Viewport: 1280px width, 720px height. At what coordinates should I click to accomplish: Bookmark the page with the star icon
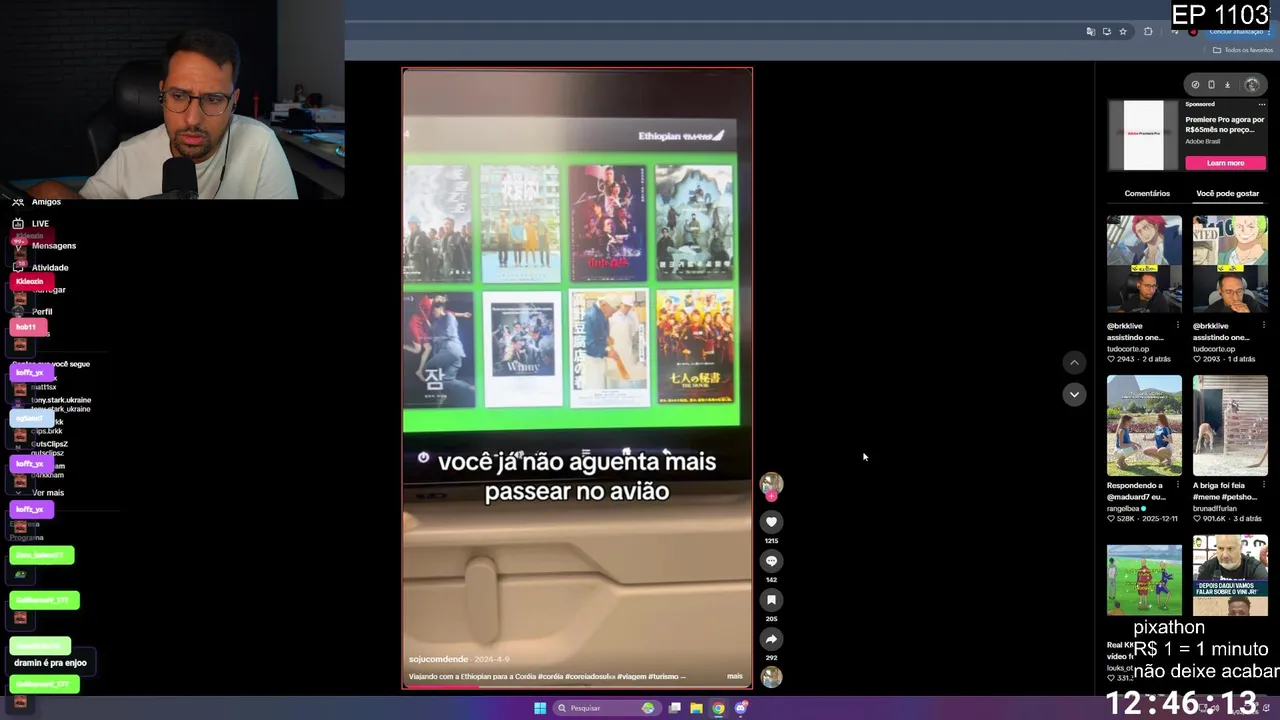click(x=1123, y=32)
